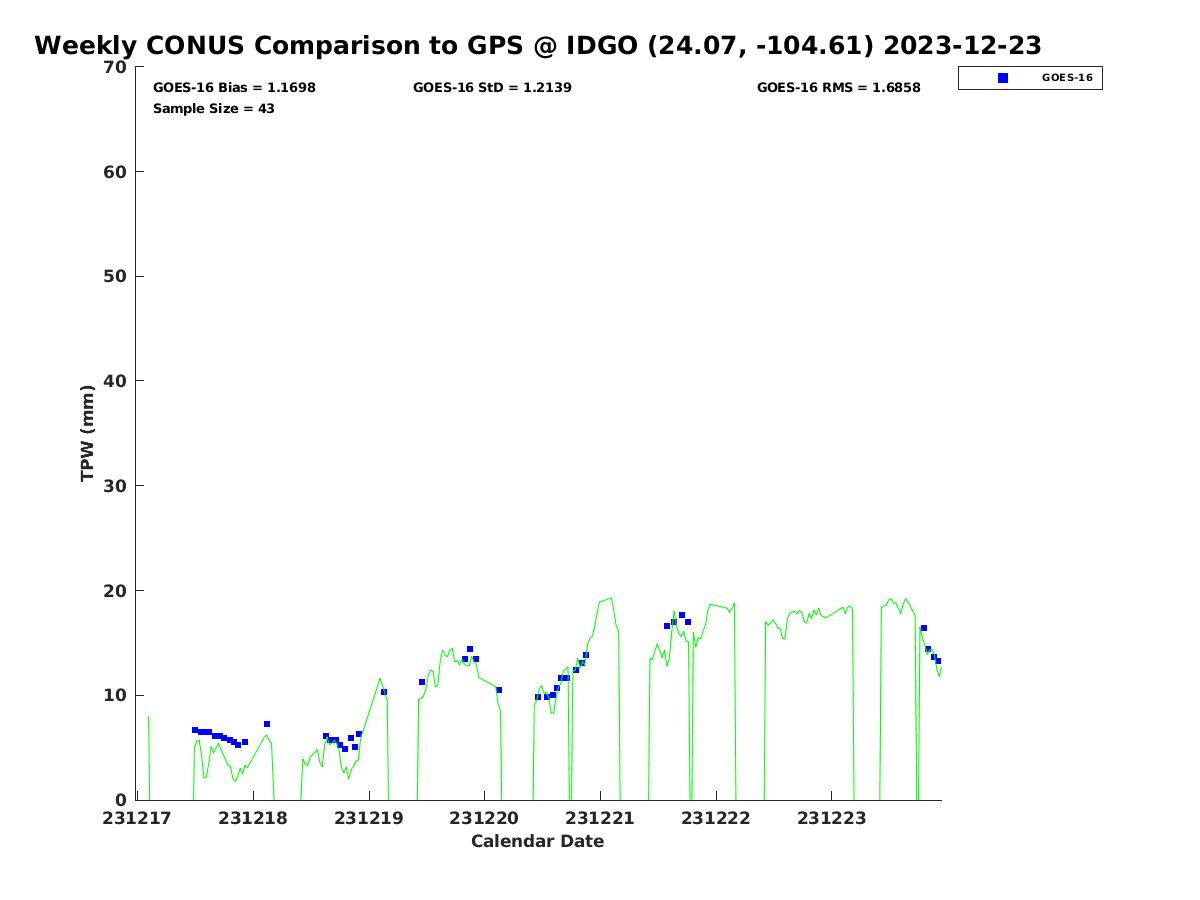Image resolution: width=1200 pixels, height=900 pixels.
Task: Click the 70 tick on the y-axis
Action: pyautogui.click(x=115, y=67)
